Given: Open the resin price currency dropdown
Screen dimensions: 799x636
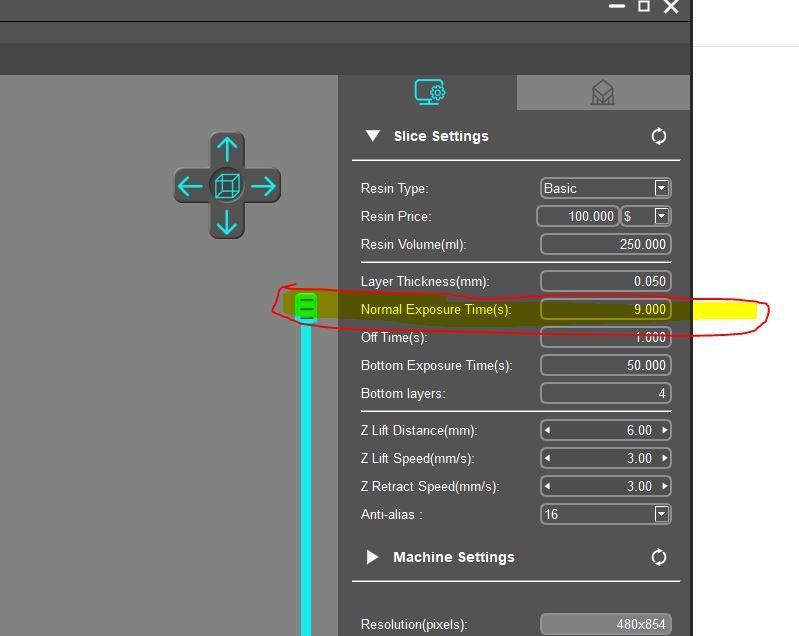Looking at the screenshot, I should (661, 216).
